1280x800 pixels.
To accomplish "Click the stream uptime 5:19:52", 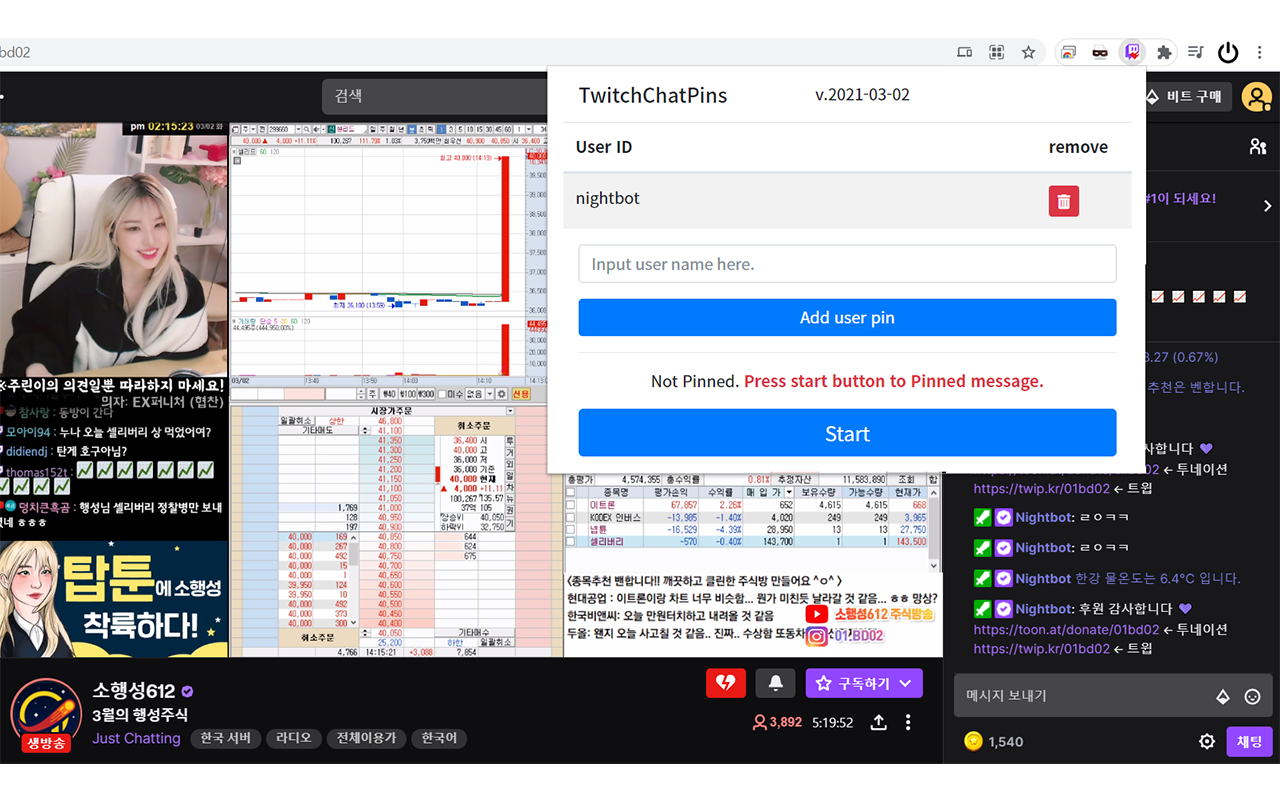I will click(832, 722).
